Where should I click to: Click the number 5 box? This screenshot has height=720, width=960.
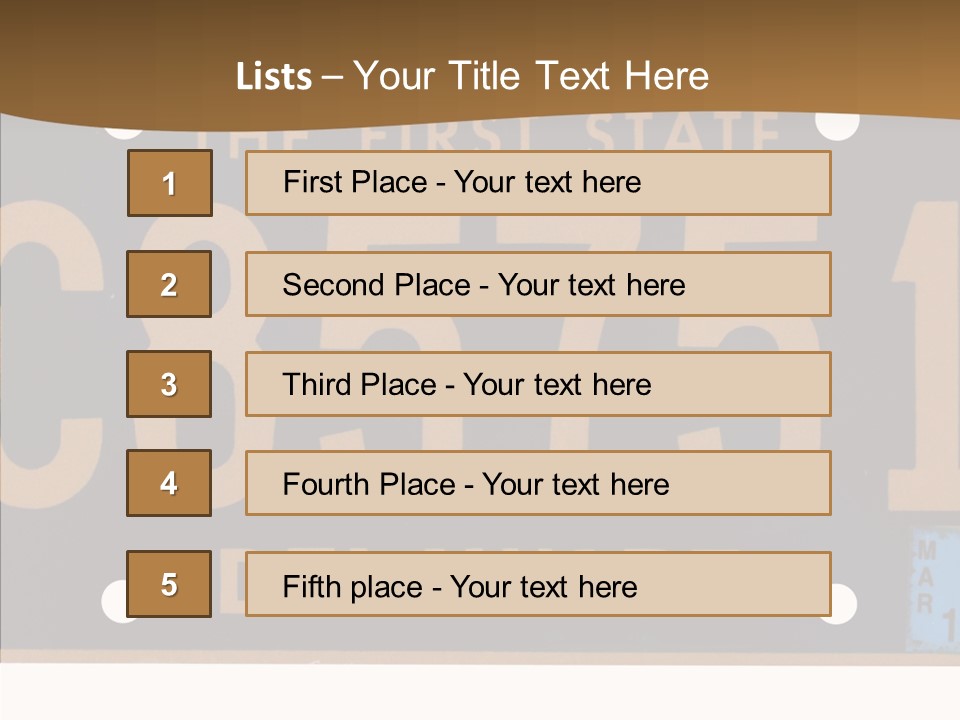tap(169, 584)
